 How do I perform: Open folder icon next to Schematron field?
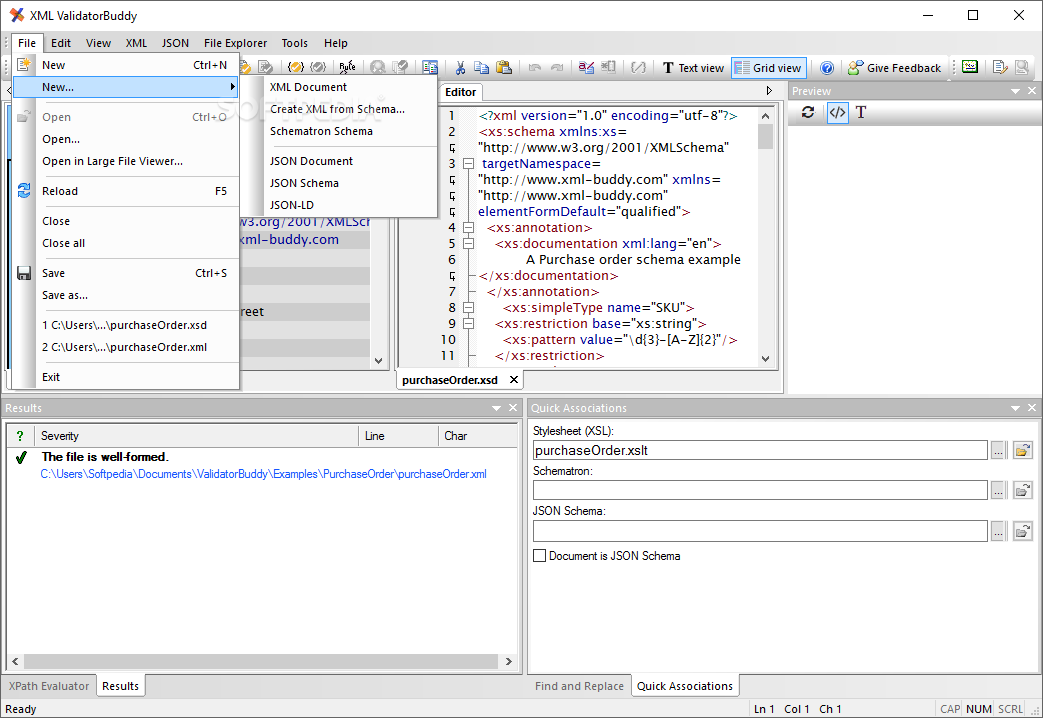(x=1022, y=490)
